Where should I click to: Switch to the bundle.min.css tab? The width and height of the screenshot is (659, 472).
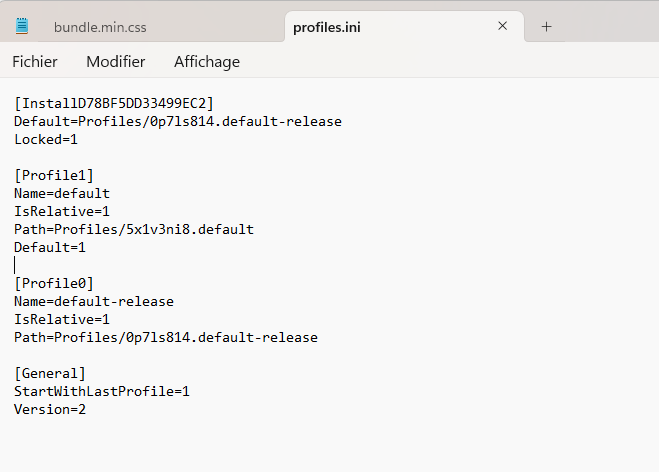(x=100, y=27)
